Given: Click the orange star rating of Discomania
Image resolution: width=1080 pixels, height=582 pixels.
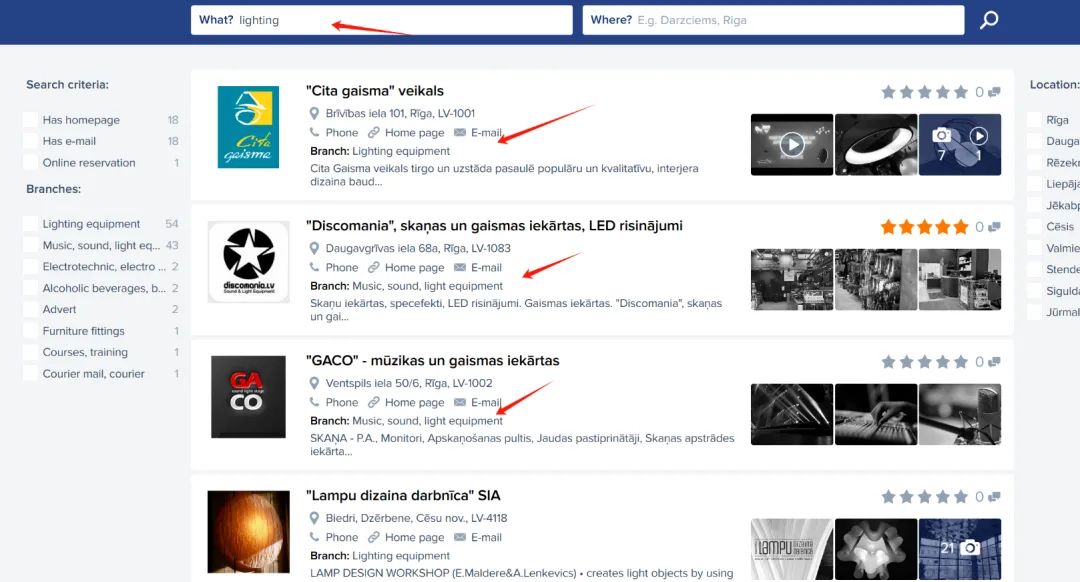Looking at the screenshot, I should point(924,227).
